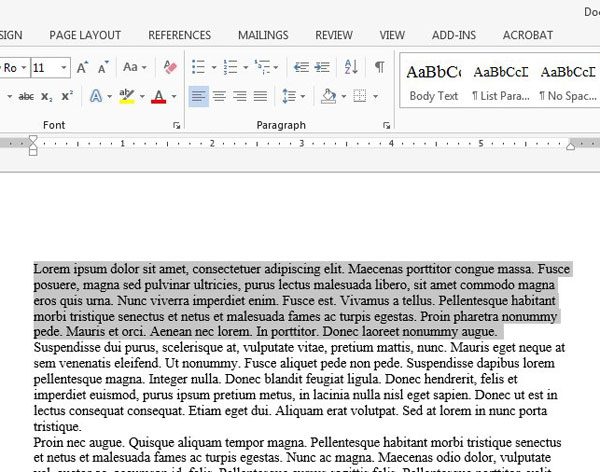Click the Clear All Formatting eraser icon

click(x=169, y=68)
